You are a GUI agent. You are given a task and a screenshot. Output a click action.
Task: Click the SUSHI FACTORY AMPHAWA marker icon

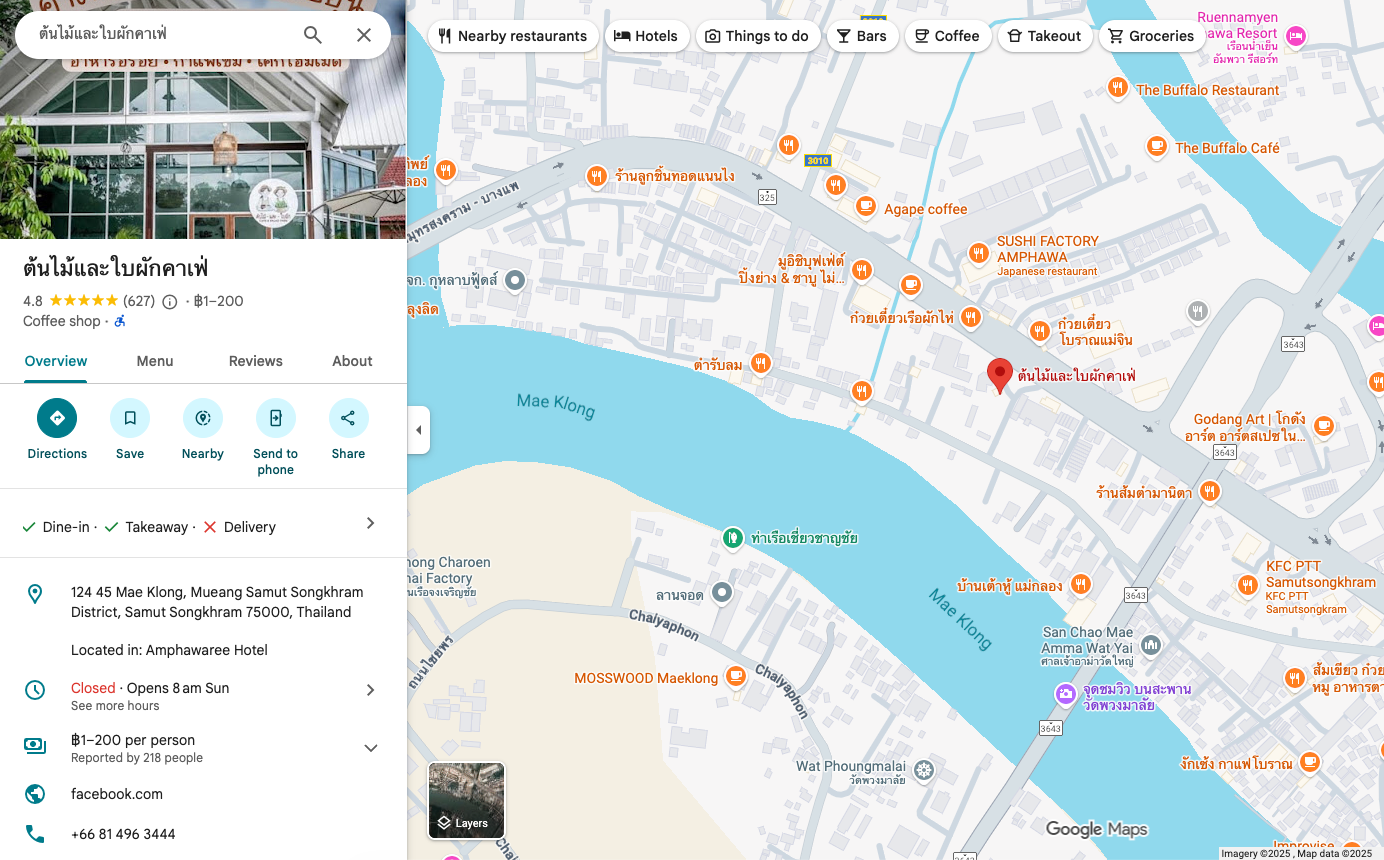[x=979, y=253]
